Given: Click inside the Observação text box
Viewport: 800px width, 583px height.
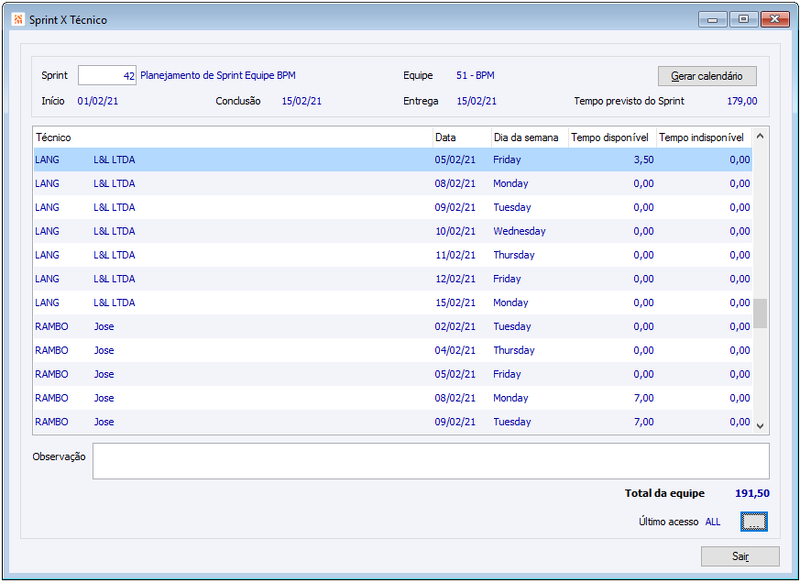Looking at the screenshot, I should (431, 461).
